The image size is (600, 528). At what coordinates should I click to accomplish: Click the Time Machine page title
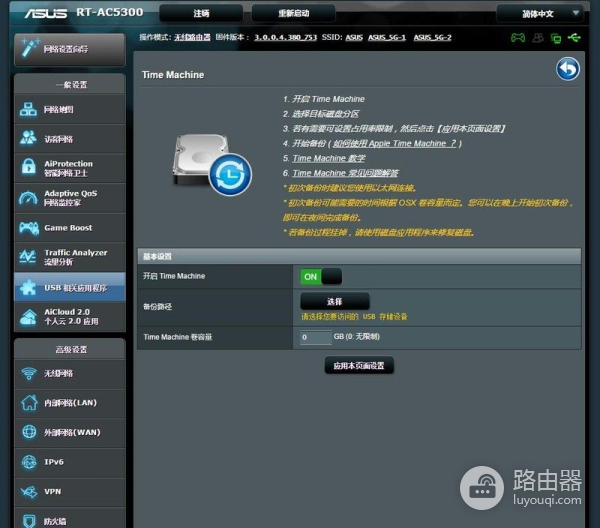pyautogui.click(x=173, y=75)
